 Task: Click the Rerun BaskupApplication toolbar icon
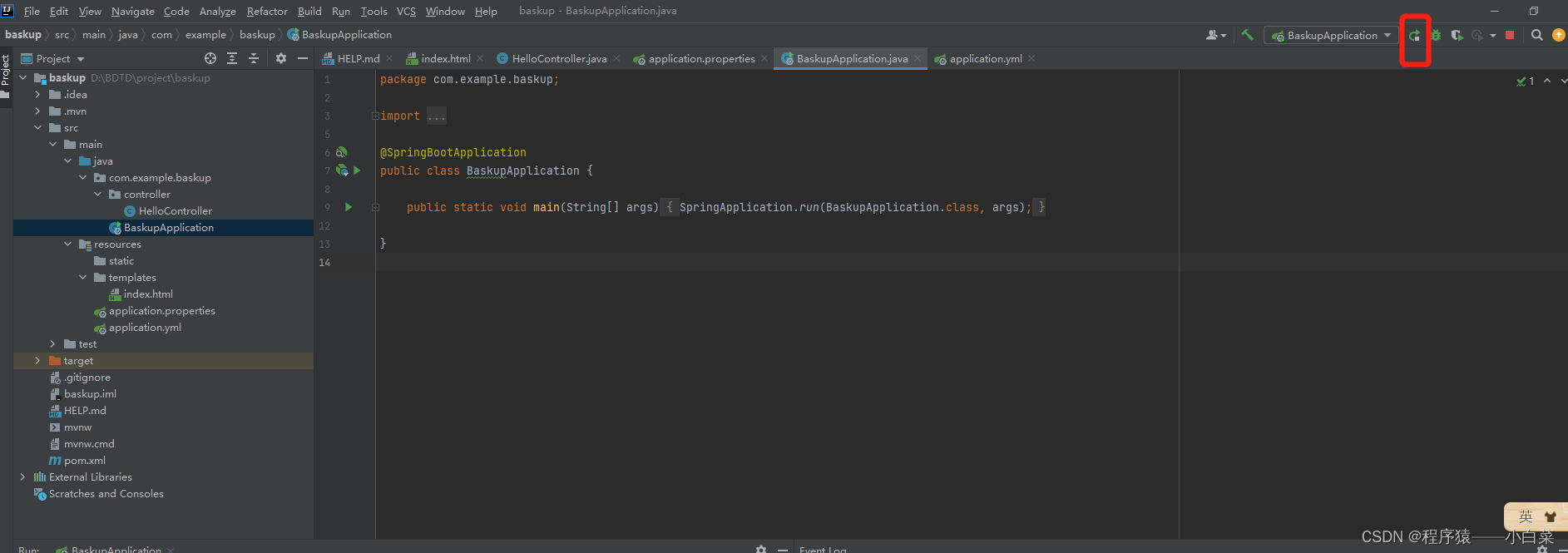click(1414, 35)
